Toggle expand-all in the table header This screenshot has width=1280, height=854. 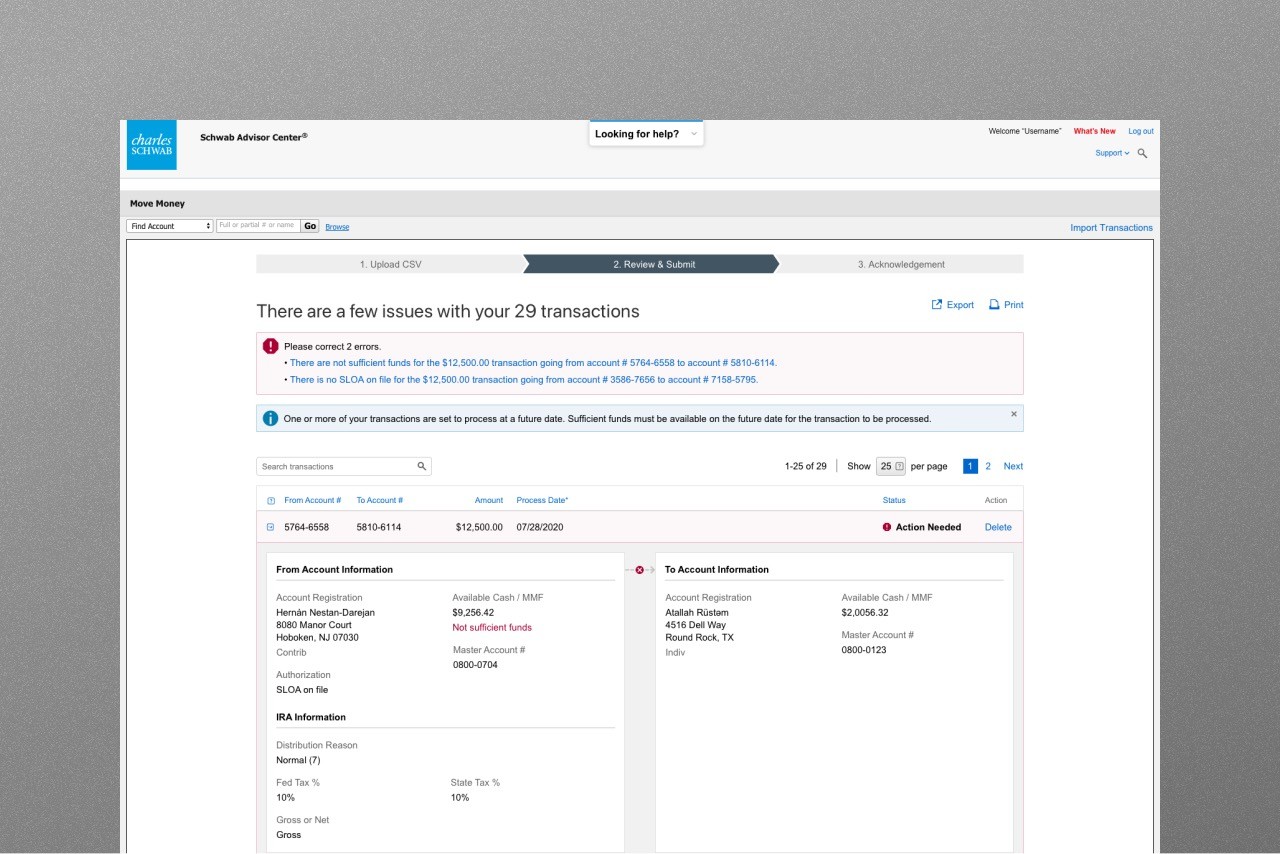[270, 500]
